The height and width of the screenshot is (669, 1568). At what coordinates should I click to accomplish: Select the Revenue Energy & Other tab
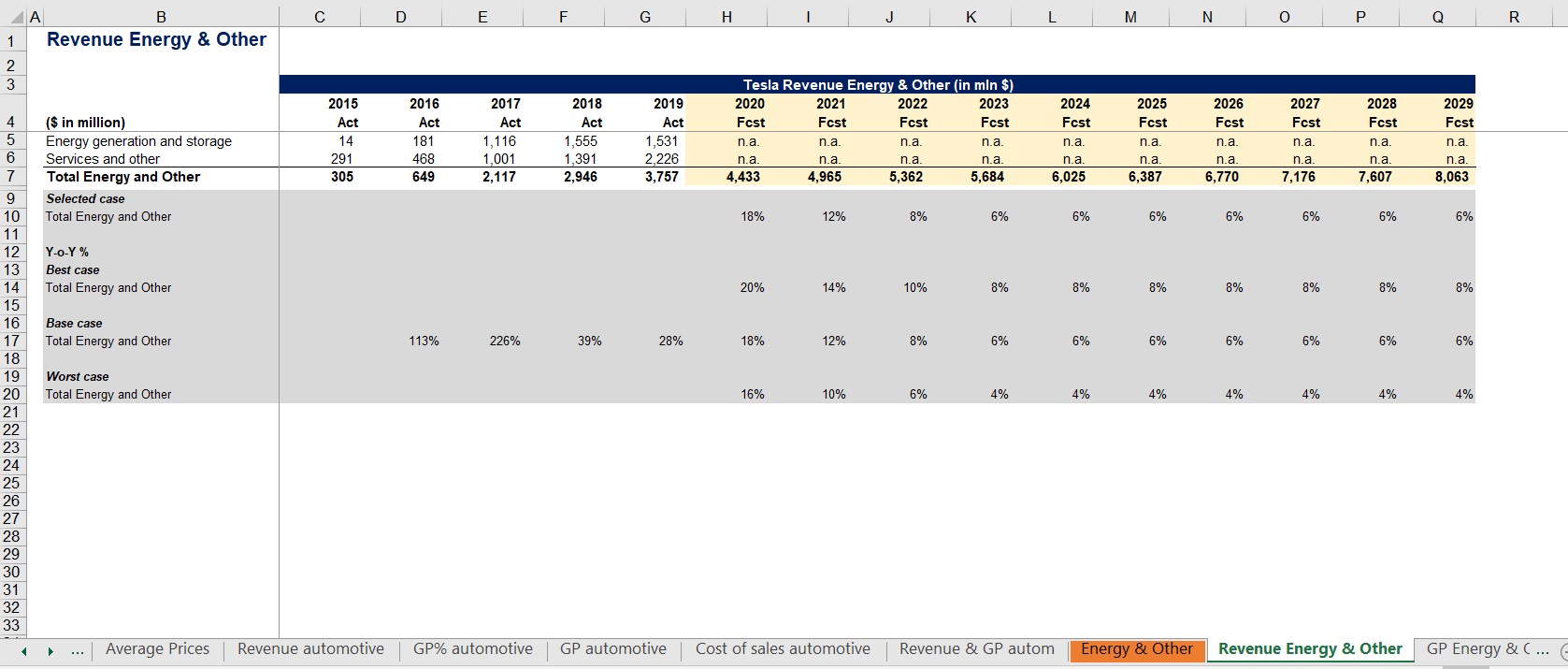[x=1310, y=649]
